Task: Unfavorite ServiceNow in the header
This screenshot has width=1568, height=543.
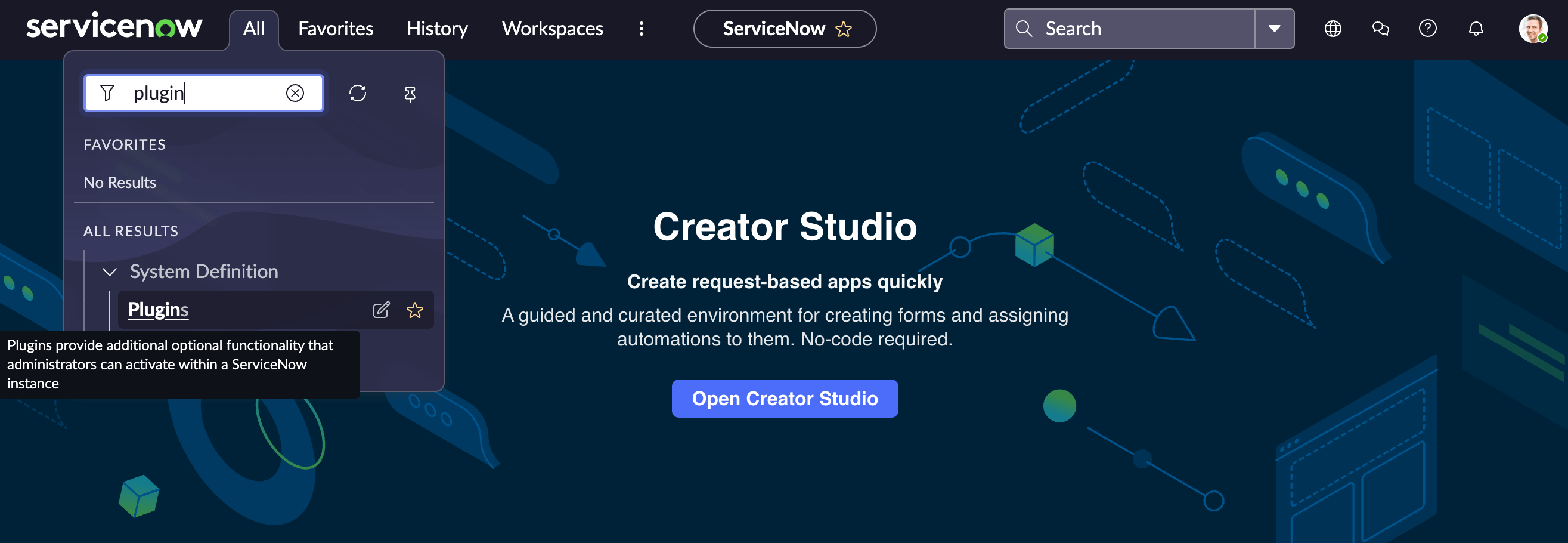Action: pyautogui.click(x=844, y=29)
